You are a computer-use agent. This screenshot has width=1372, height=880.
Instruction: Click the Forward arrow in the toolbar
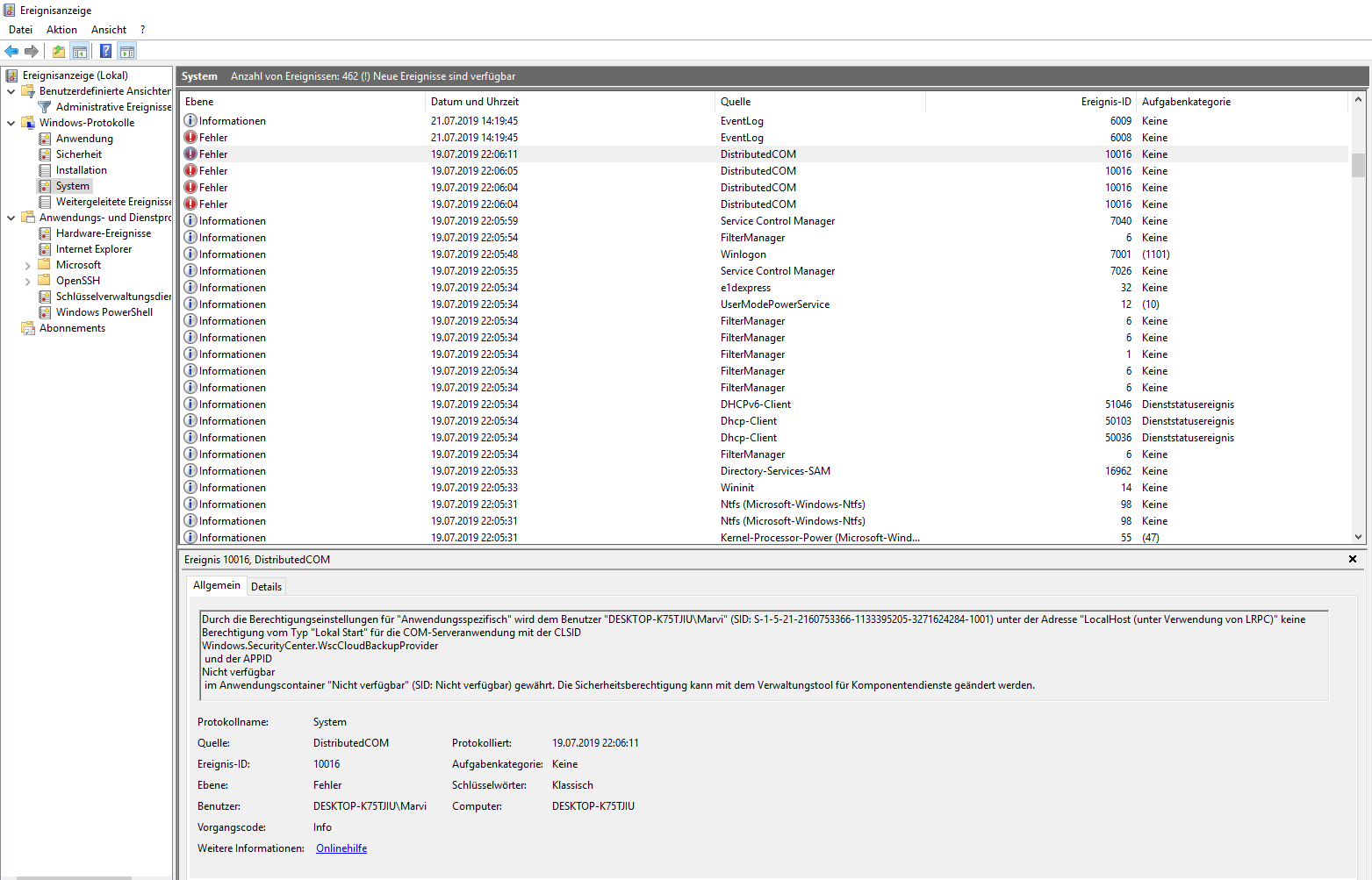coord(32,51)
